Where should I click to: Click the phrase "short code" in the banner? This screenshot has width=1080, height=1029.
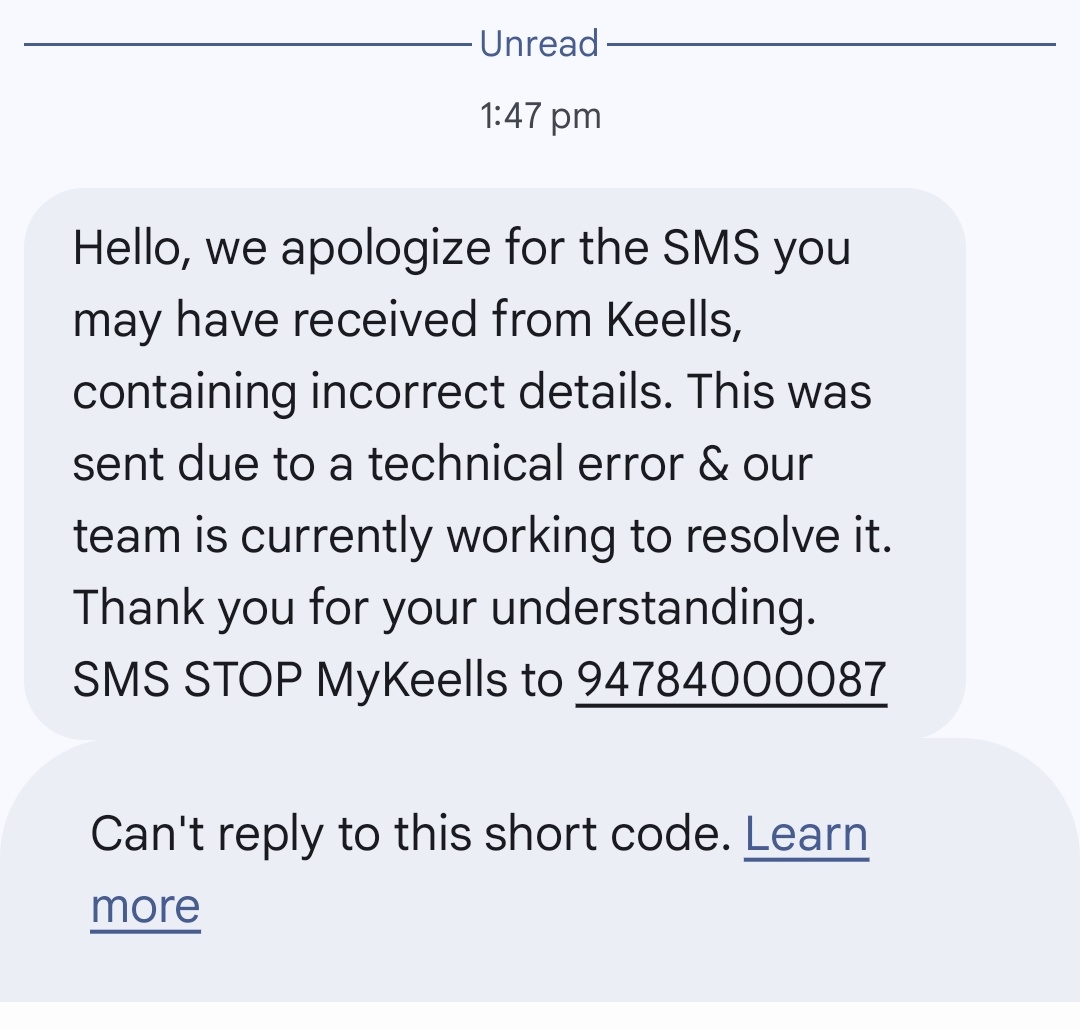click(607, 834)
